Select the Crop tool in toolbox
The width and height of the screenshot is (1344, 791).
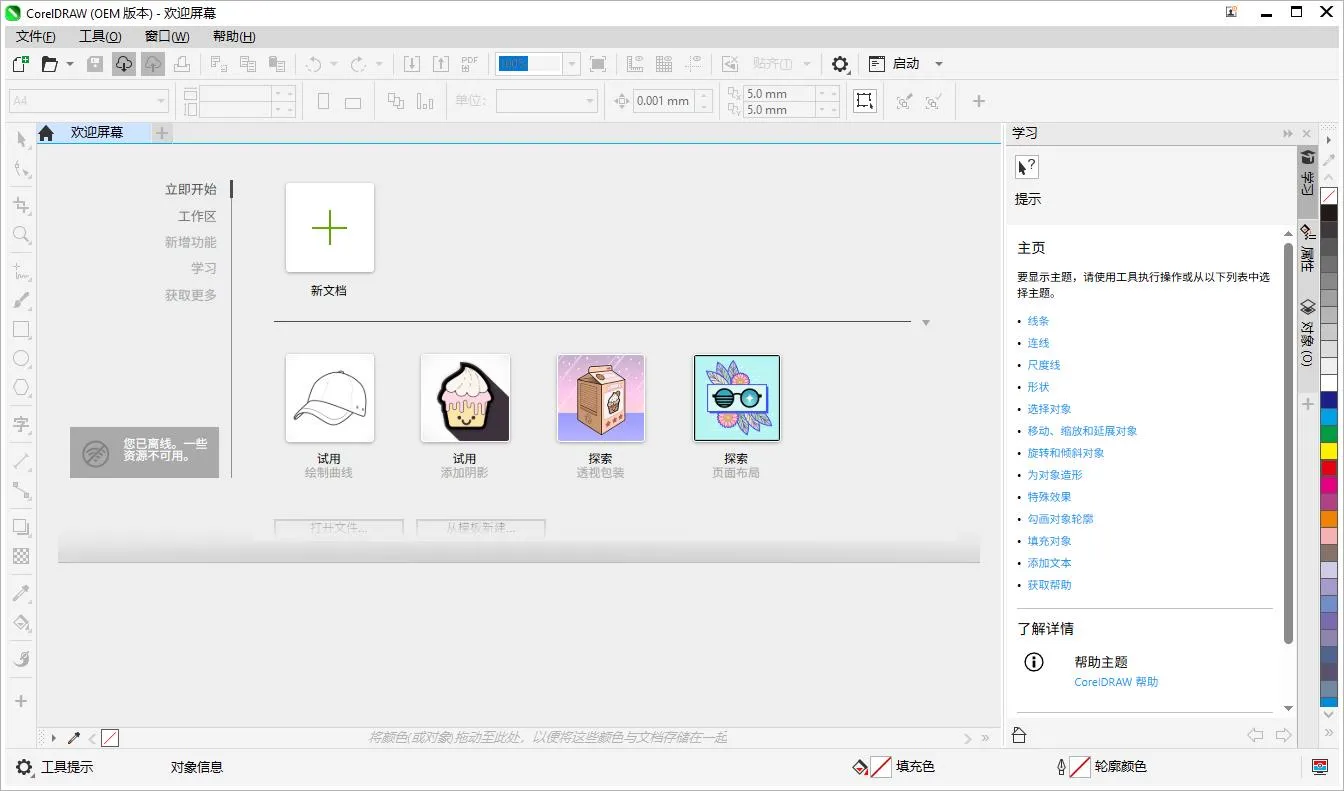pos(21,205)
